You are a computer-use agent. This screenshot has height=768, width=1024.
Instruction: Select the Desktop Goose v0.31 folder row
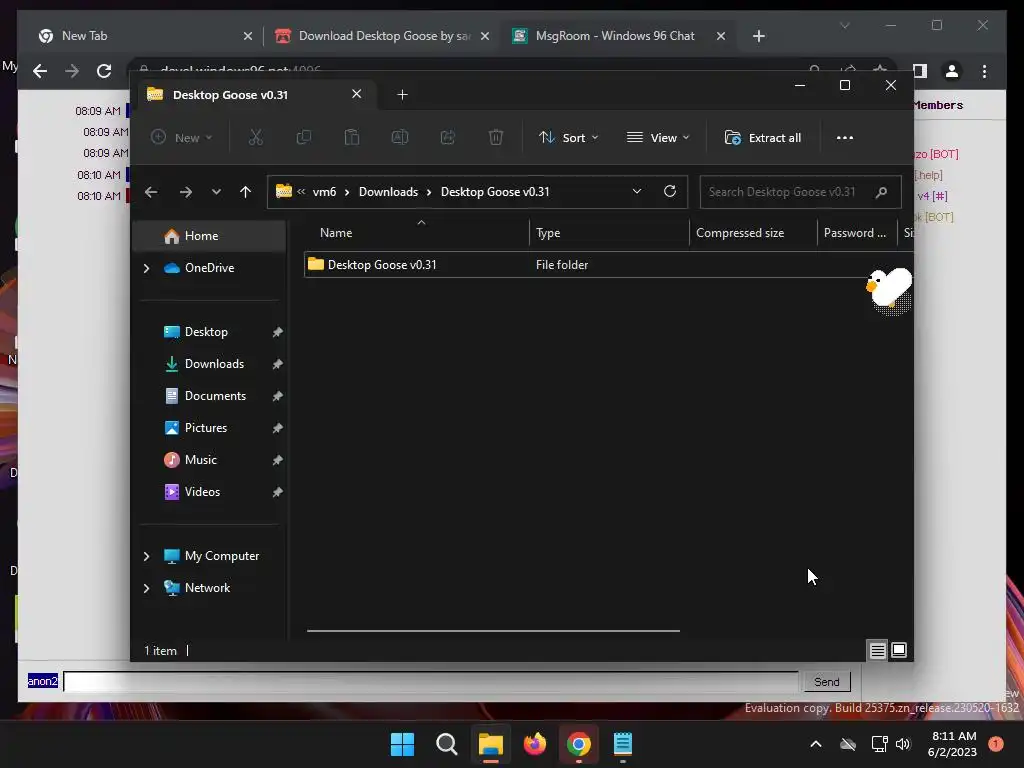(608, 264)
